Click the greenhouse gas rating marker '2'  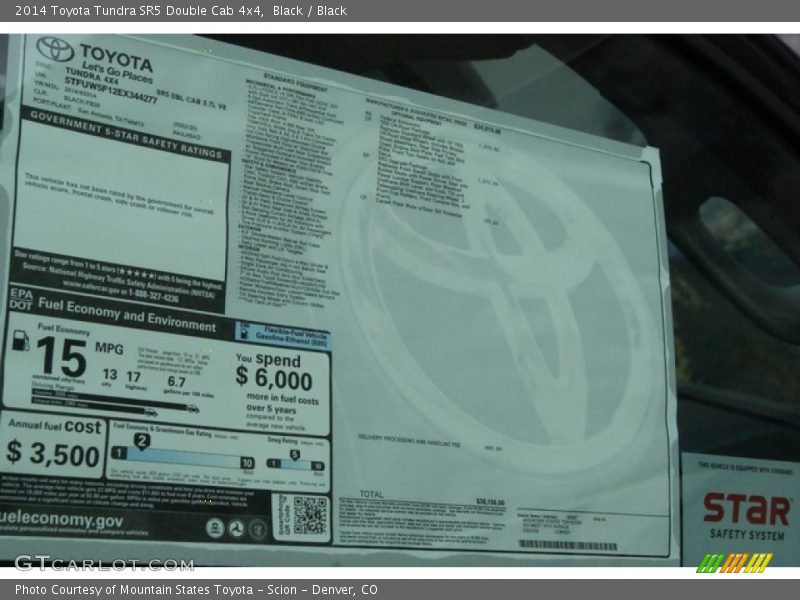(x=142, y=441)
